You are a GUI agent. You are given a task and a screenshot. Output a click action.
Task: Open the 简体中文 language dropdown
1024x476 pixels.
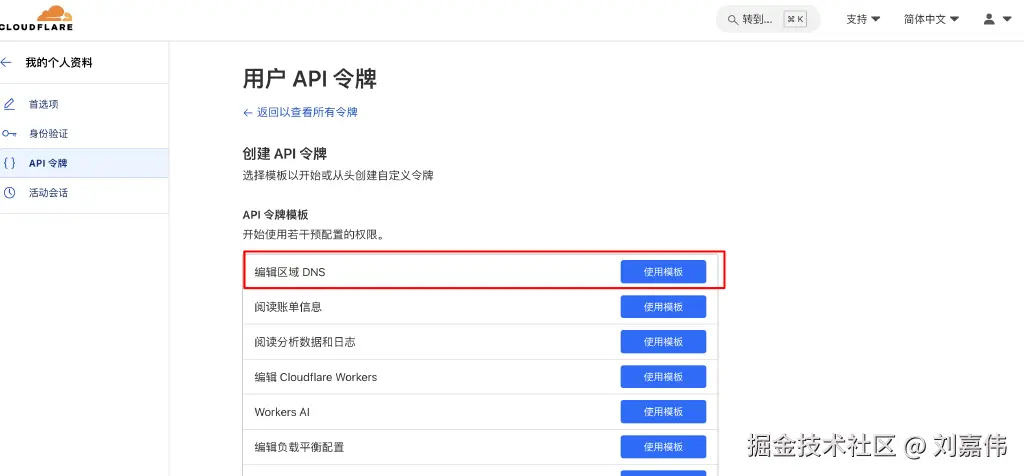tap(931, 20)
